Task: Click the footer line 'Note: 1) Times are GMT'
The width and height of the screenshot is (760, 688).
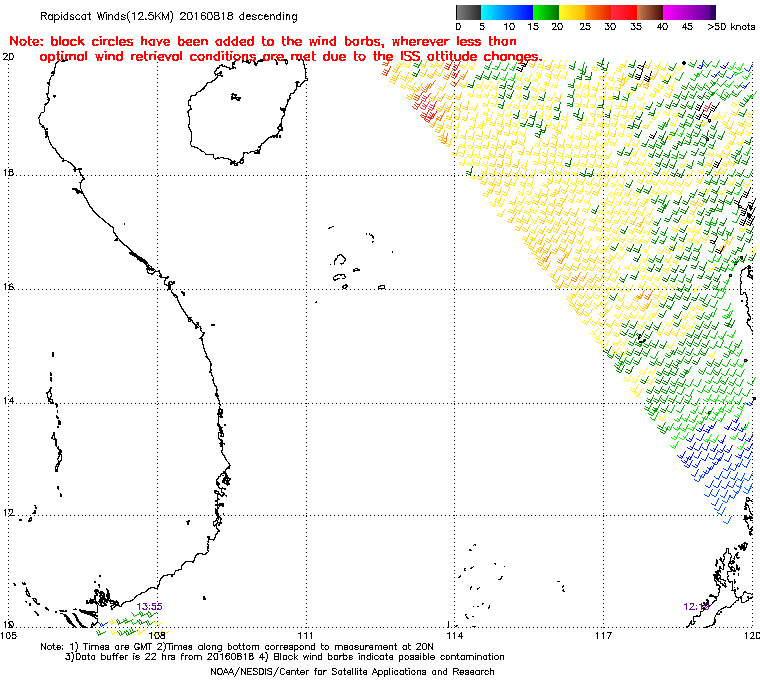Action: (x=237, y=646)
